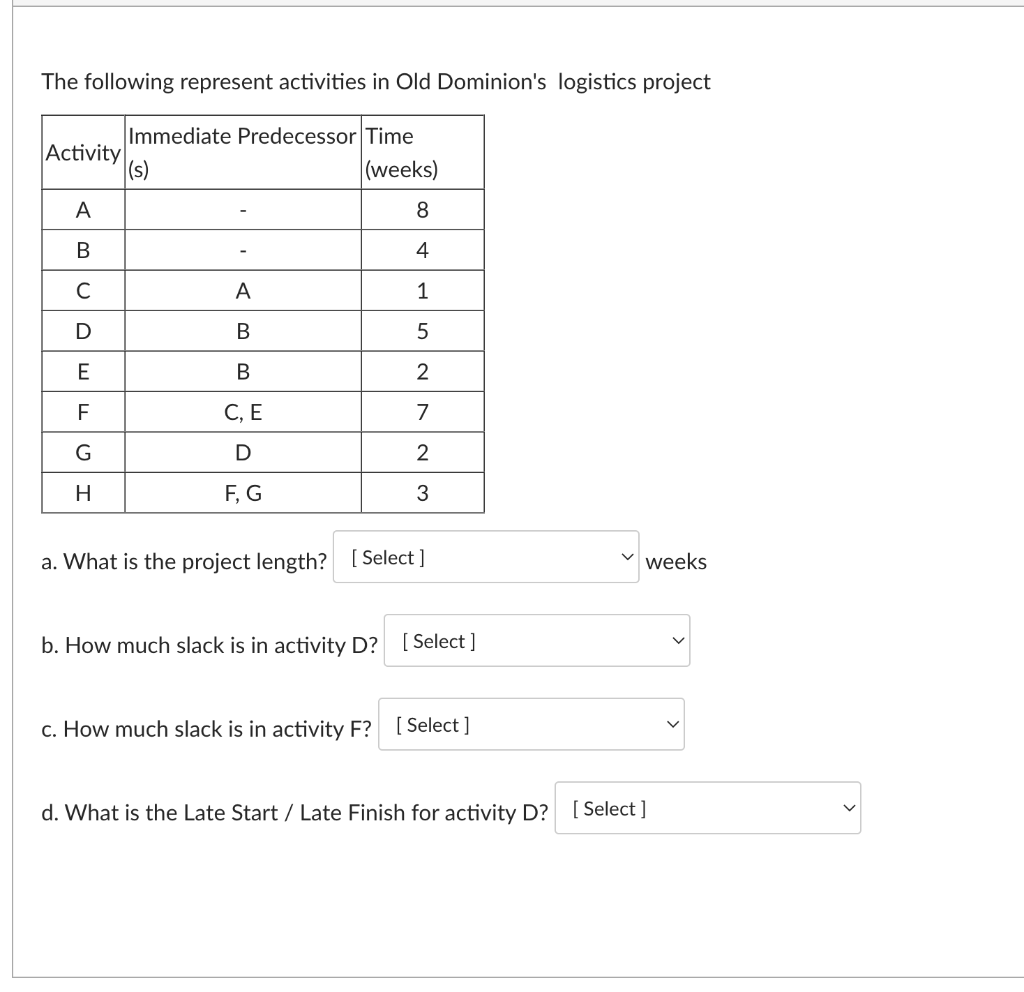This screenshot has width=1024, height=992.
Task: Open the Late Start / Late Finish dropdown
Action: [705, 807]
